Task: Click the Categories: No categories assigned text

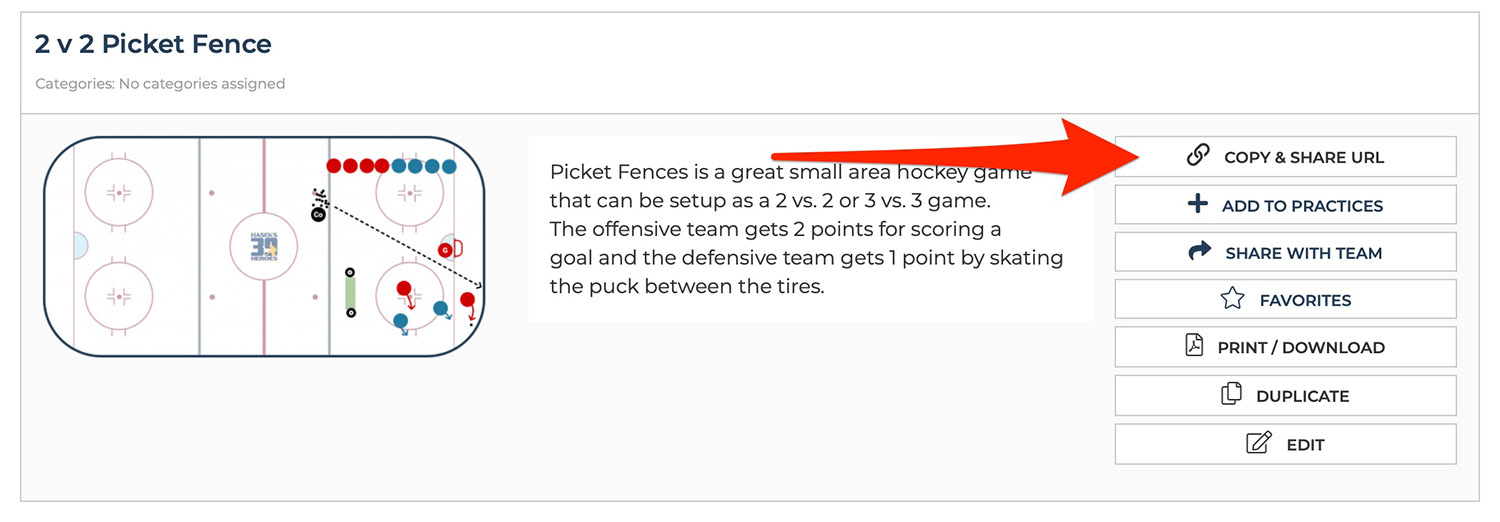Action: tap(160, 84)
